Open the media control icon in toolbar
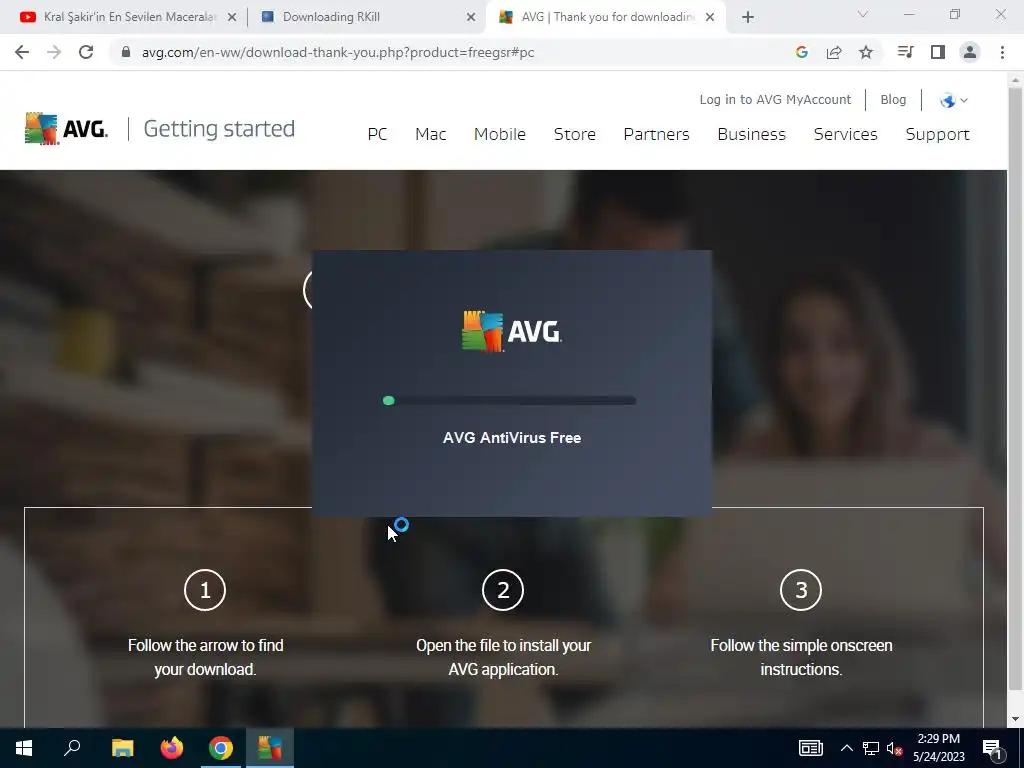 point(905,52)
